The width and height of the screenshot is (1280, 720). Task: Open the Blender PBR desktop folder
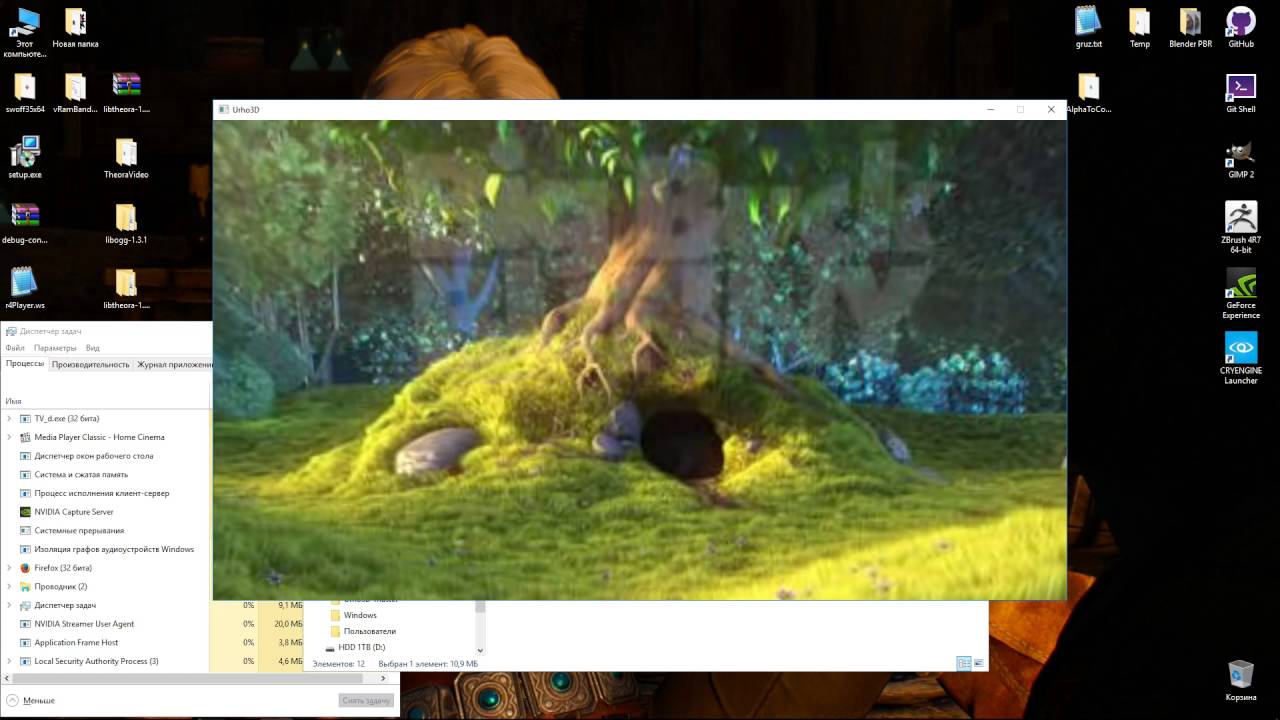[1190, 27]
